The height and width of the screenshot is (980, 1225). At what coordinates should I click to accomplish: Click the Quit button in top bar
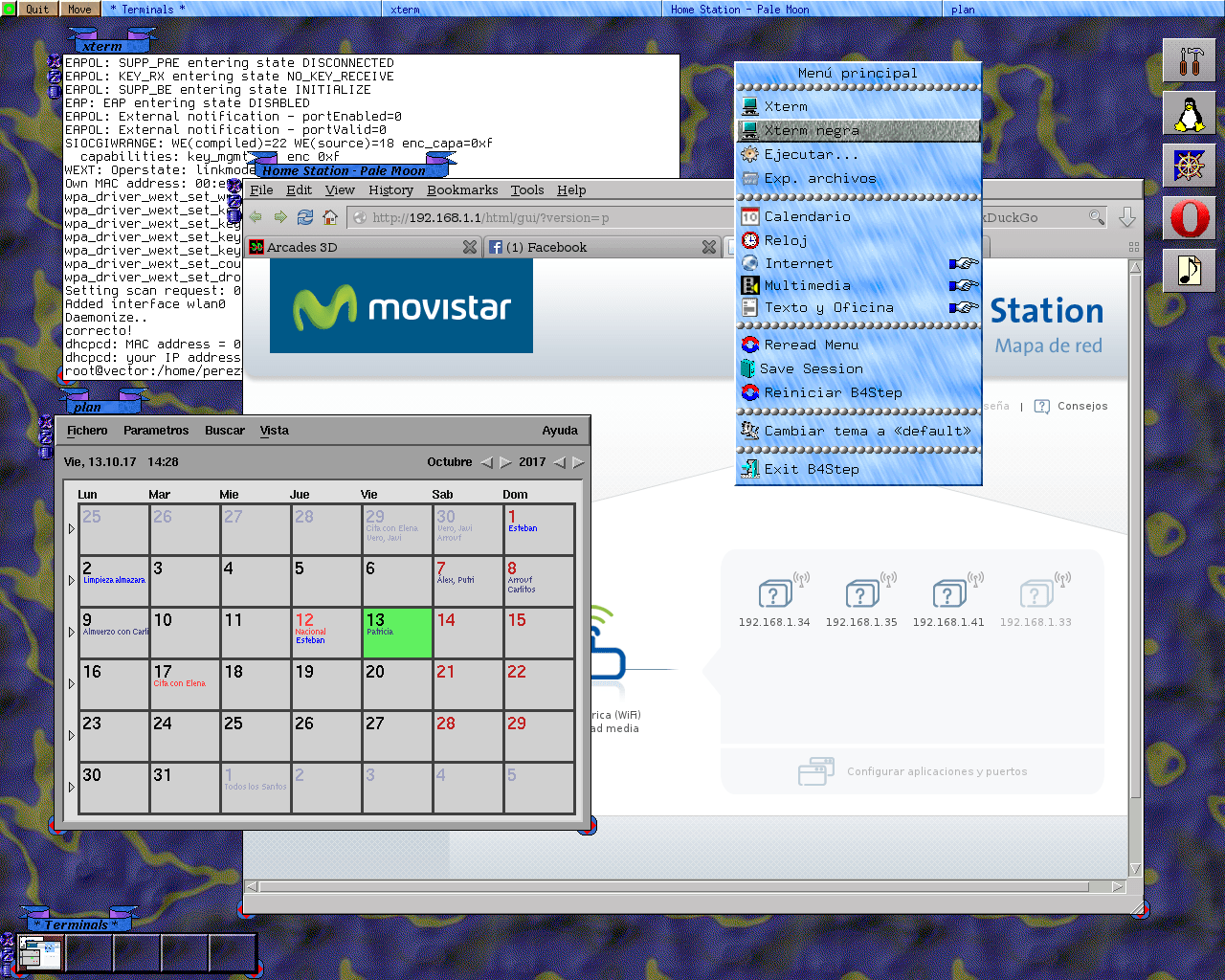tap(38, 9)
